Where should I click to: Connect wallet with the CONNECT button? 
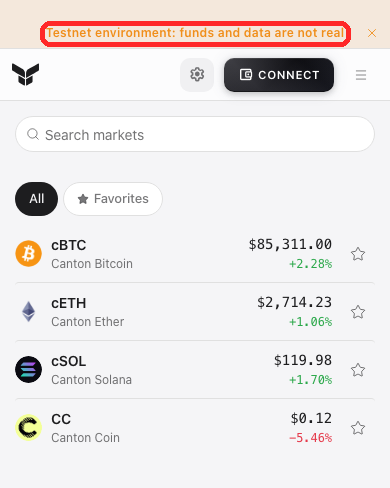point(279,75)
